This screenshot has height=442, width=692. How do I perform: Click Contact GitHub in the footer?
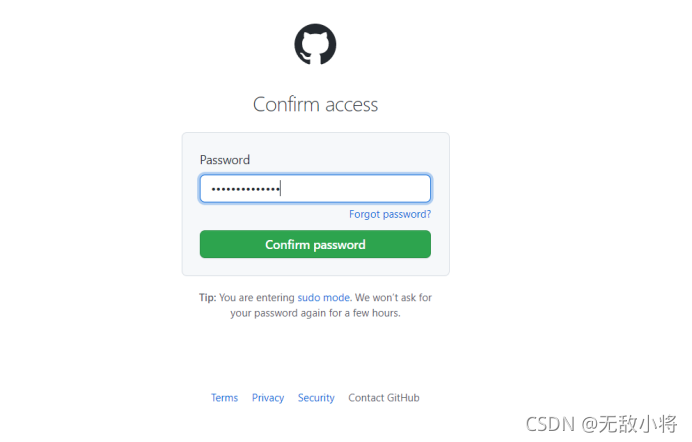(x=384, y=398)
